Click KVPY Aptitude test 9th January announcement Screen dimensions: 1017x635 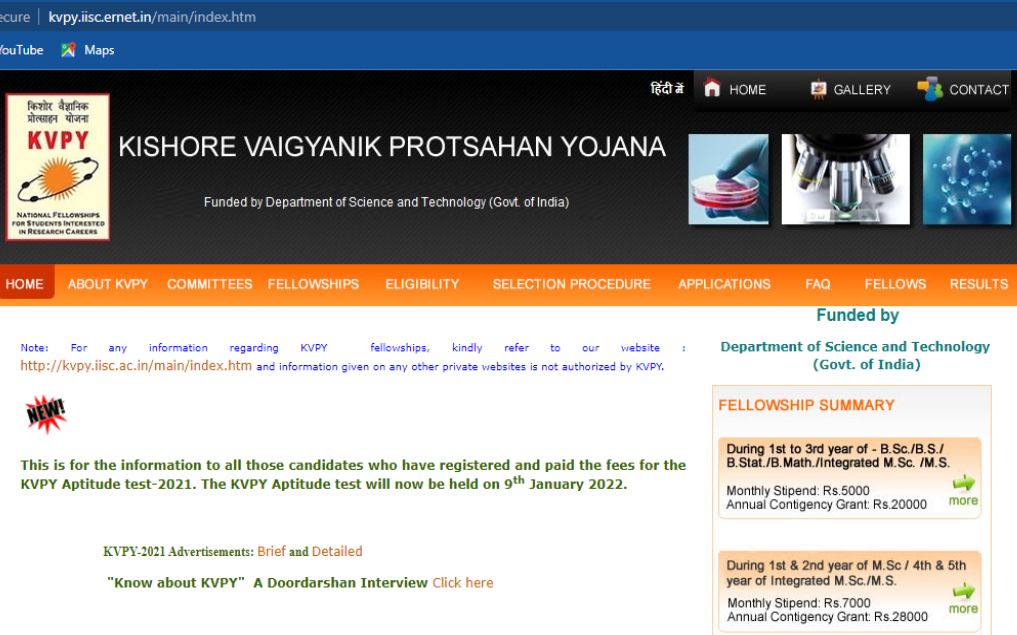pyautogui.click(x=353, y=474)
